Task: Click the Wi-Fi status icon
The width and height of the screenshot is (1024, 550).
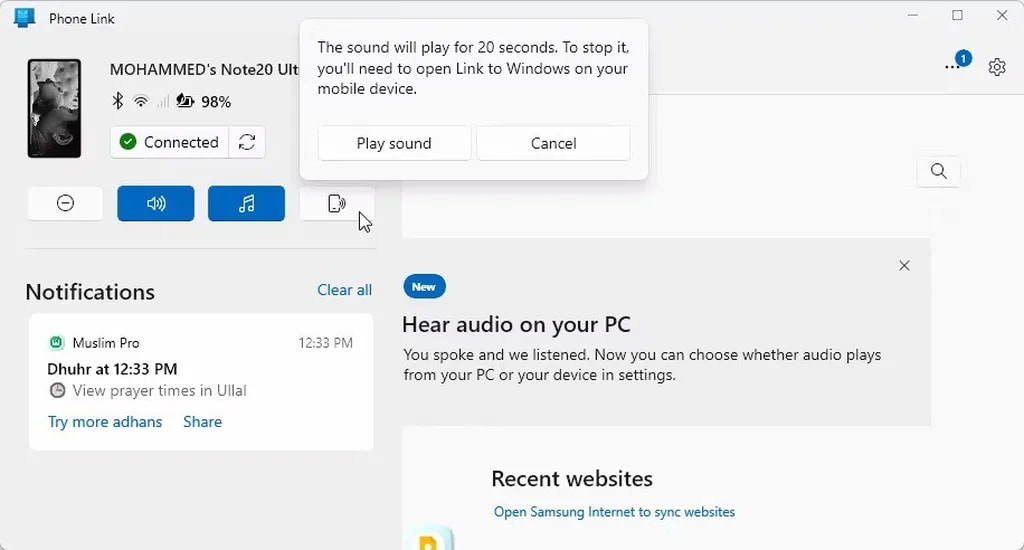Action: [140, 101]
